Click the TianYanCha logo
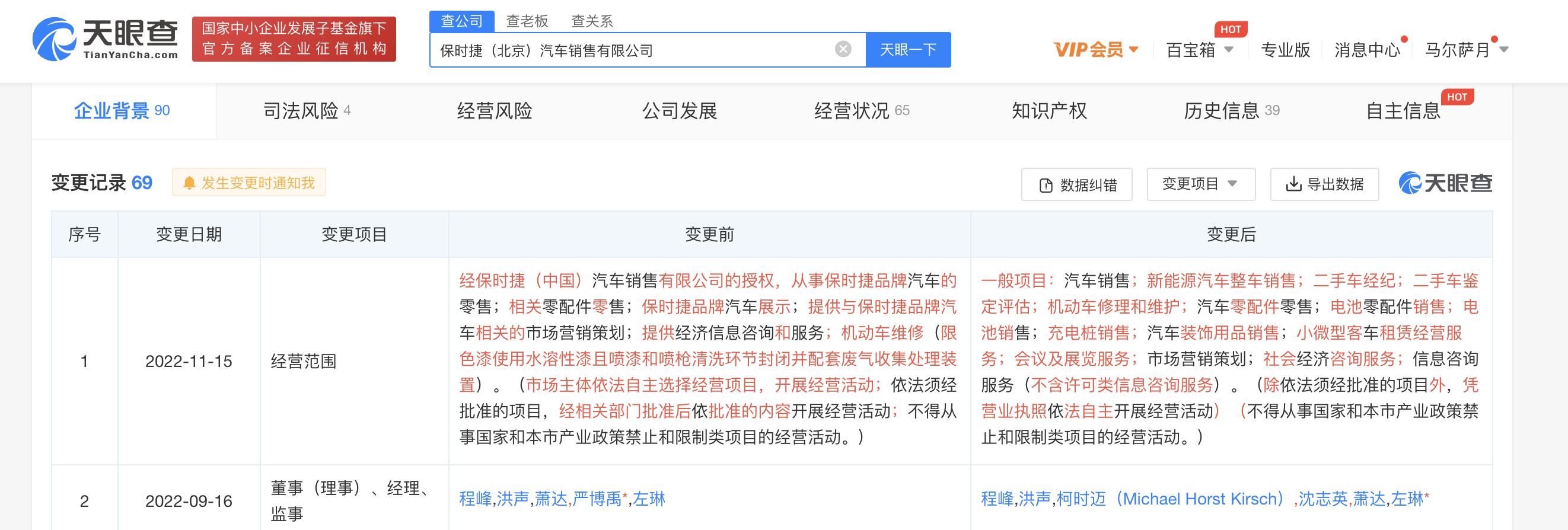Image resolution: width=1568 pixels, height=530 pixels. click(106, 39)
